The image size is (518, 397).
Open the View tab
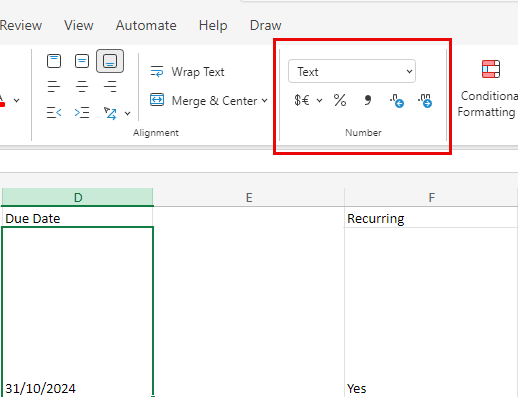(79, 25)
